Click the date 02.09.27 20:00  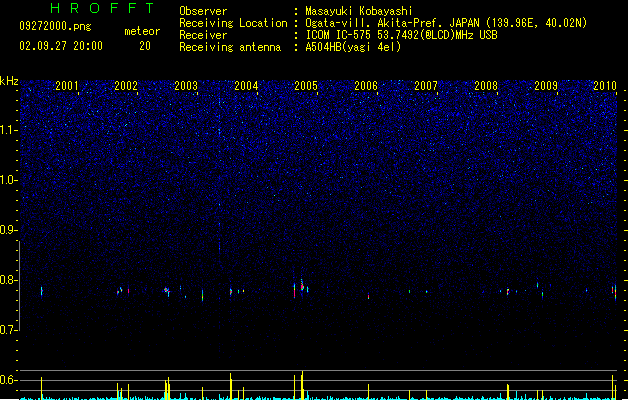coord(61,46)
